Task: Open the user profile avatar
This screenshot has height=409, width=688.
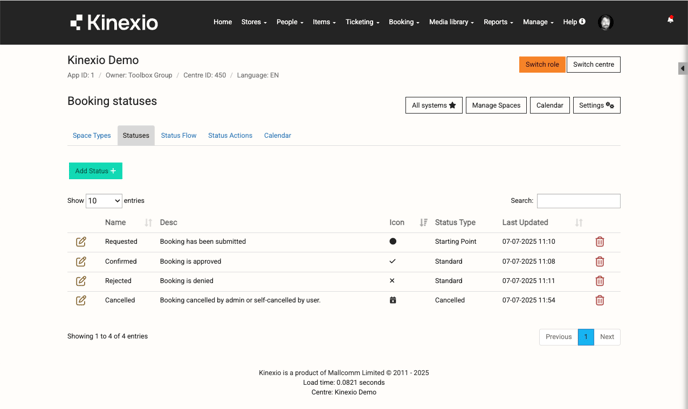Action: (605, 22)
